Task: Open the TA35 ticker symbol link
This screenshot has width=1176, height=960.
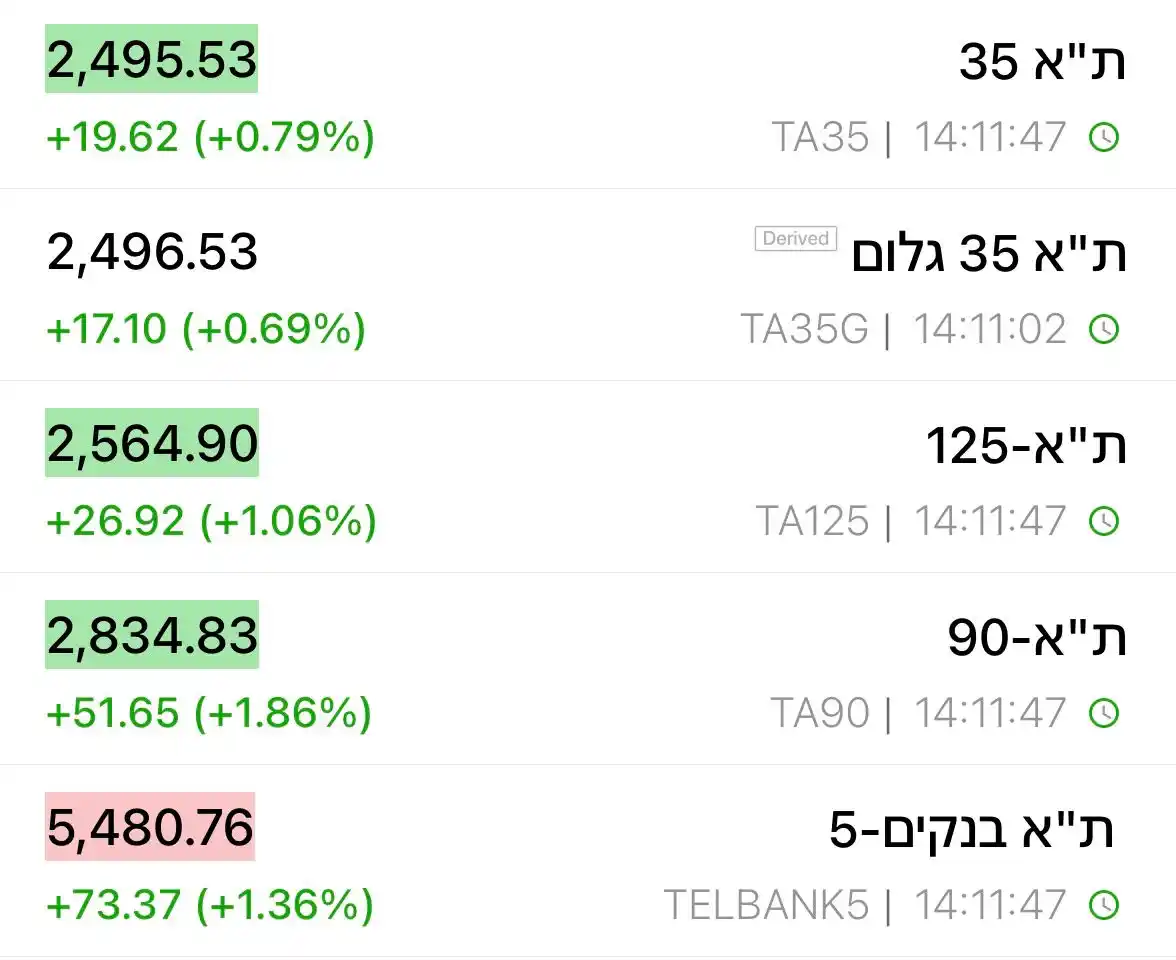Action: coord(822,137)
